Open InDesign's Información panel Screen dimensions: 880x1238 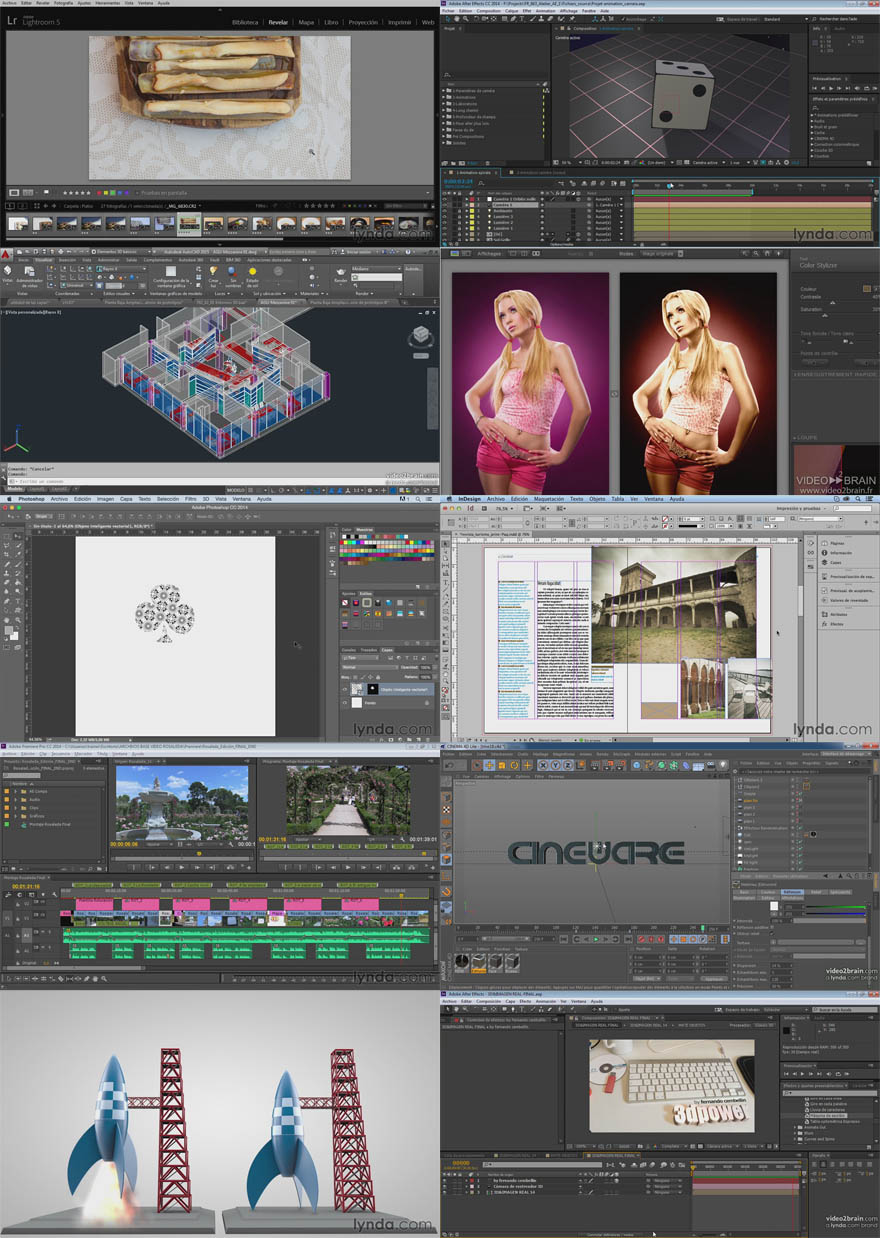[835, 552]
